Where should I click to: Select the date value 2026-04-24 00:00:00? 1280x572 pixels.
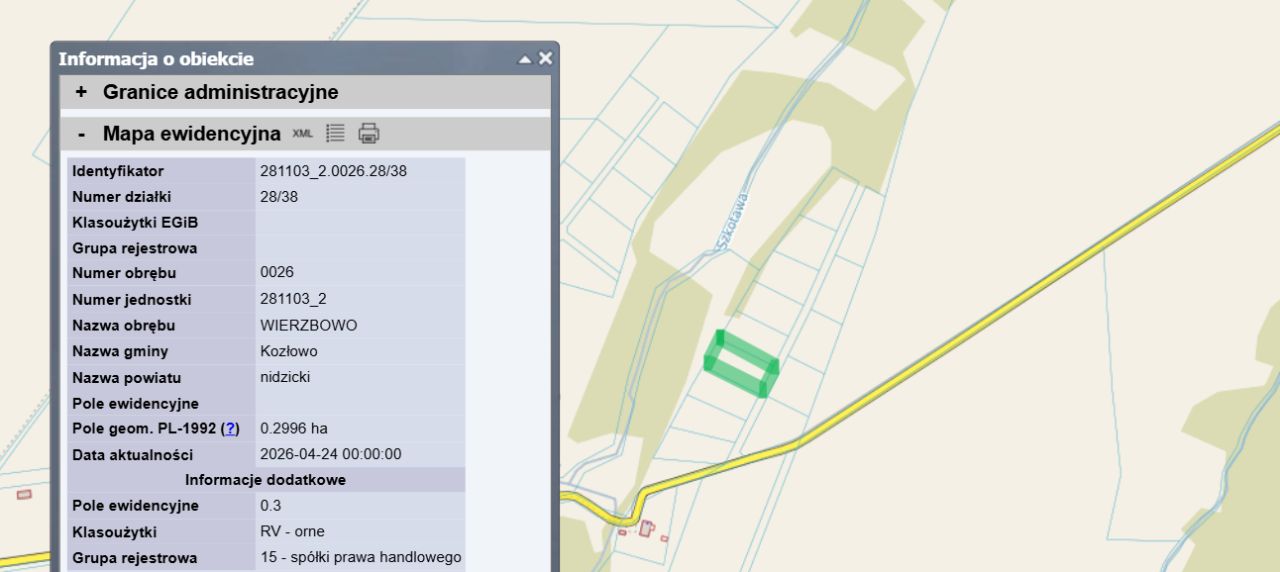tap(331, 454)
